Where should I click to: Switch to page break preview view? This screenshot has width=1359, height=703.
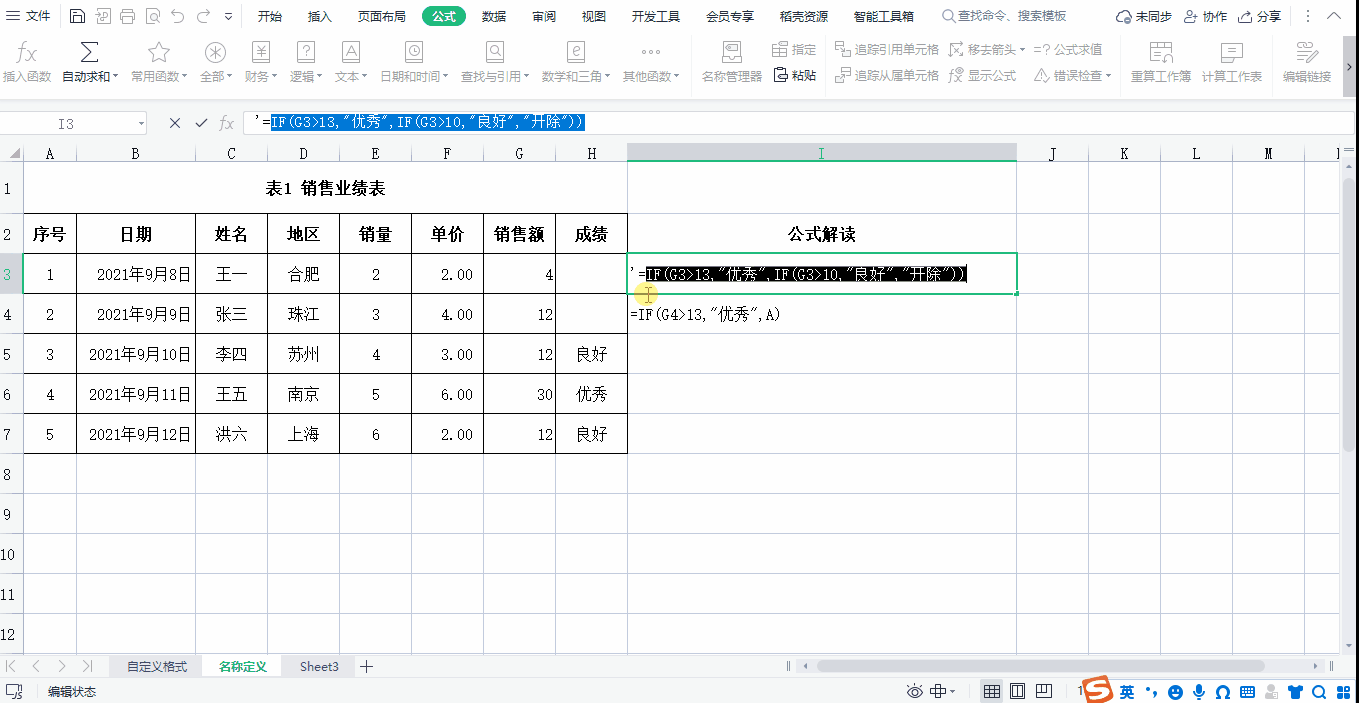pos(1043,691)
